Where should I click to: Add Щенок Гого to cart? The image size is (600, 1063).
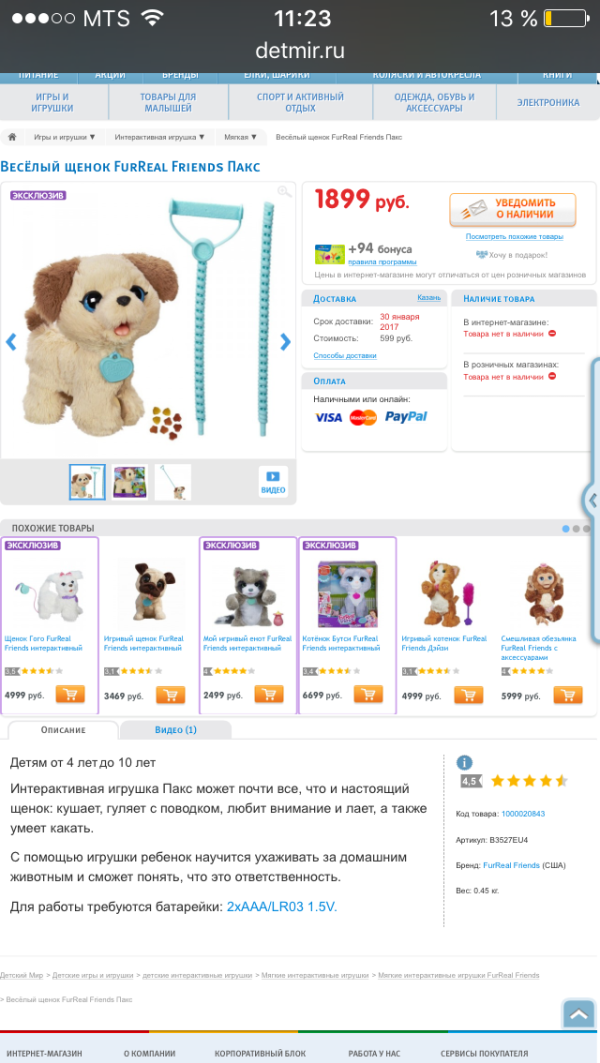click(x=70, y=694)
